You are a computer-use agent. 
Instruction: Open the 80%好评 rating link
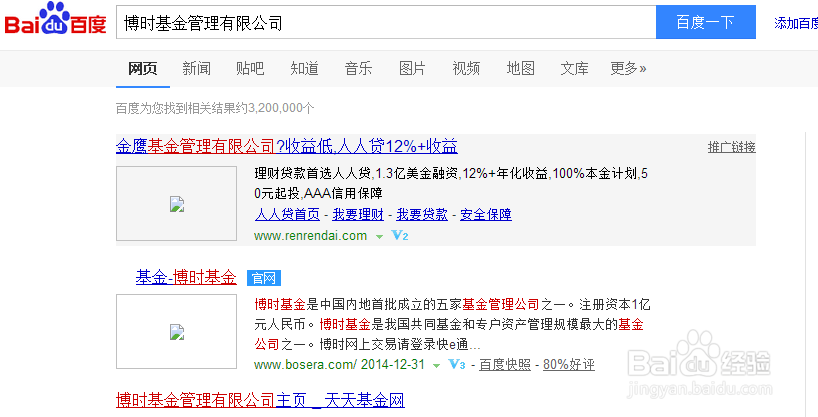click(x=569, y=365)
